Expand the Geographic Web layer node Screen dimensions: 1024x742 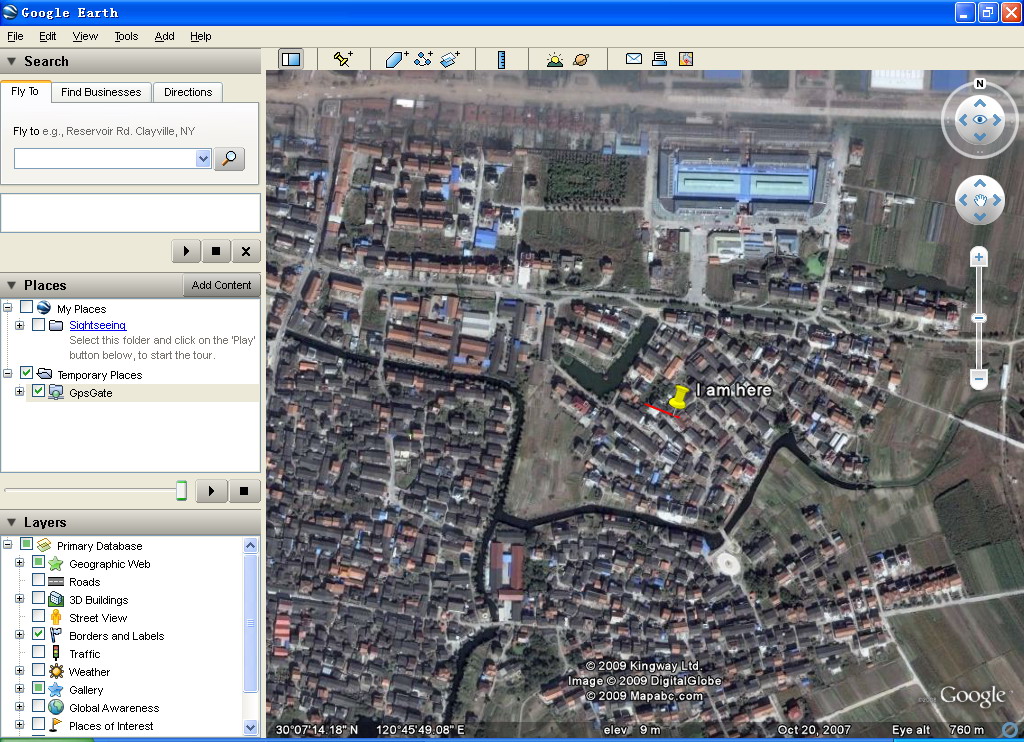tap(20, 562)
